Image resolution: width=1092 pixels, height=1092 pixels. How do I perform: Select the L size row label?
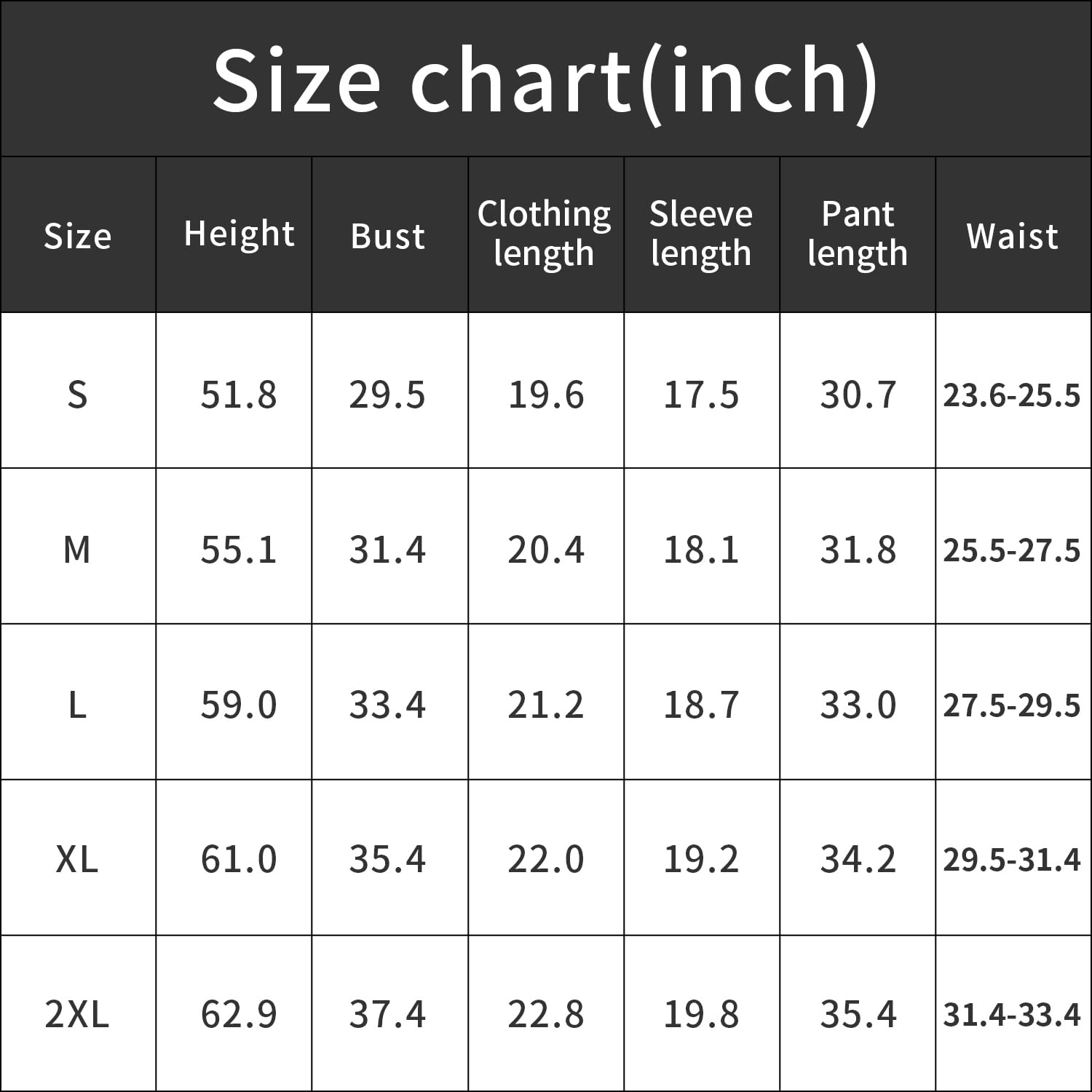tap(77, 705)
